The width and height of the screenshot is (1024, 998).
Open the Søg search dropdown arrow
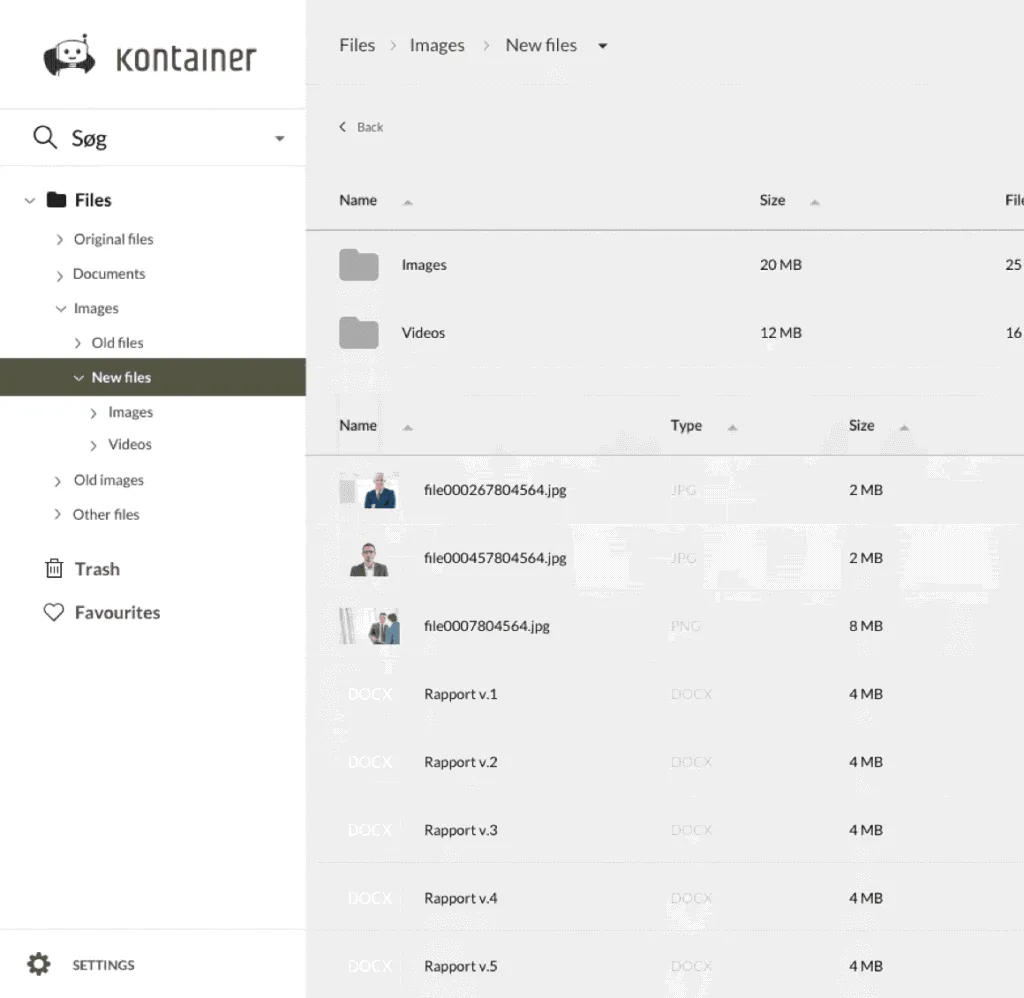[280, 138]
